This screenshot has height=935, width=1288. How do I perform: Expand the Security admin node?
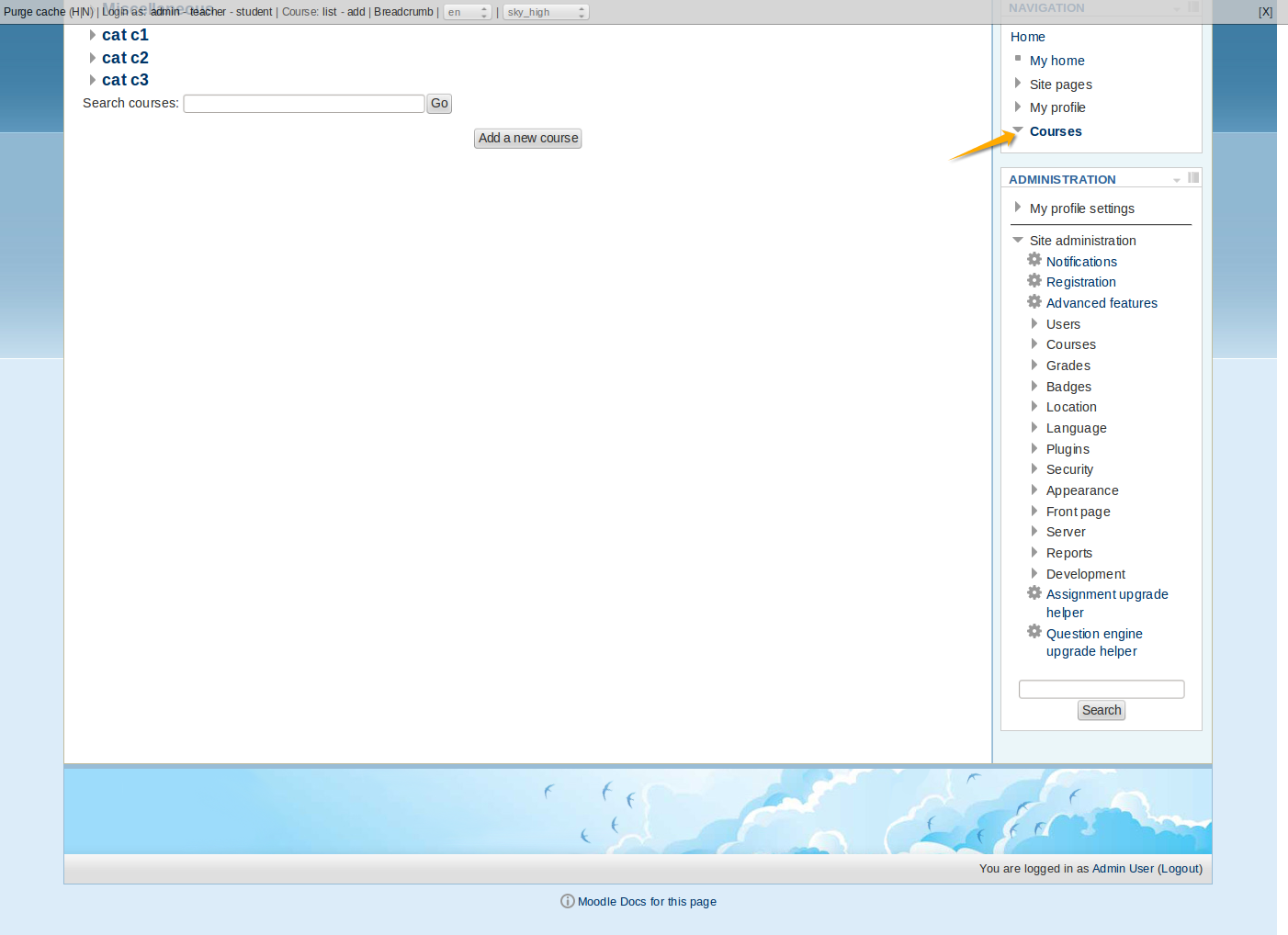pos(1034,468)
